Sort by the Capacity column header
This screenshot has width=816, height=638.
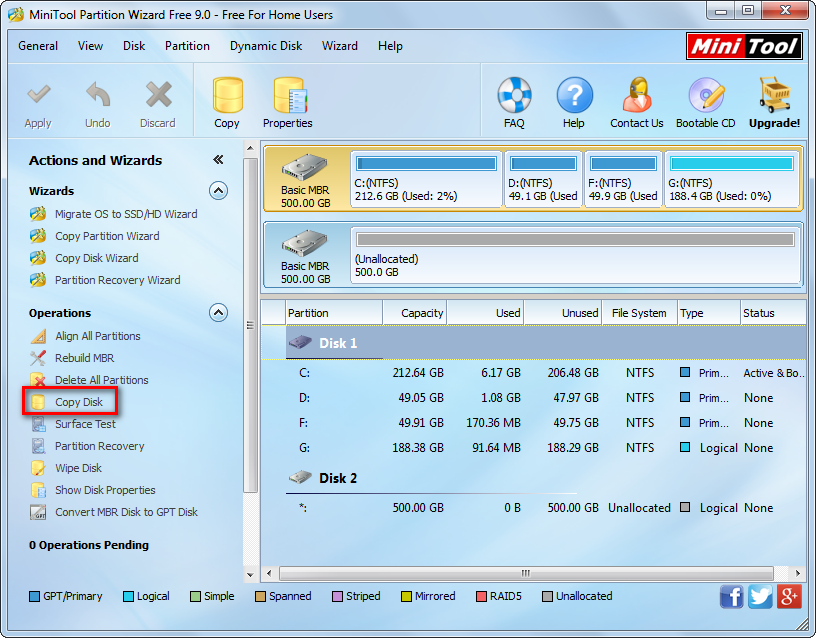pyautogui.click(x=415, y=313)
